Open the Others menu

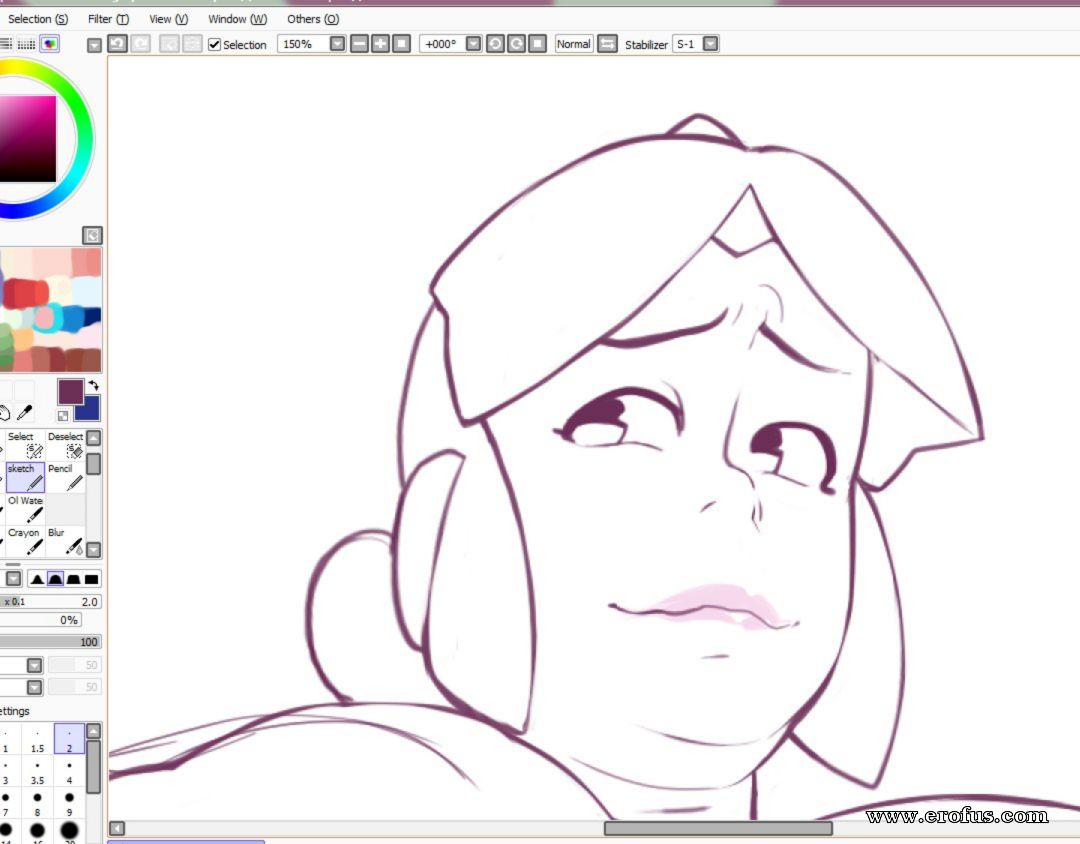[x=313, y=19]
